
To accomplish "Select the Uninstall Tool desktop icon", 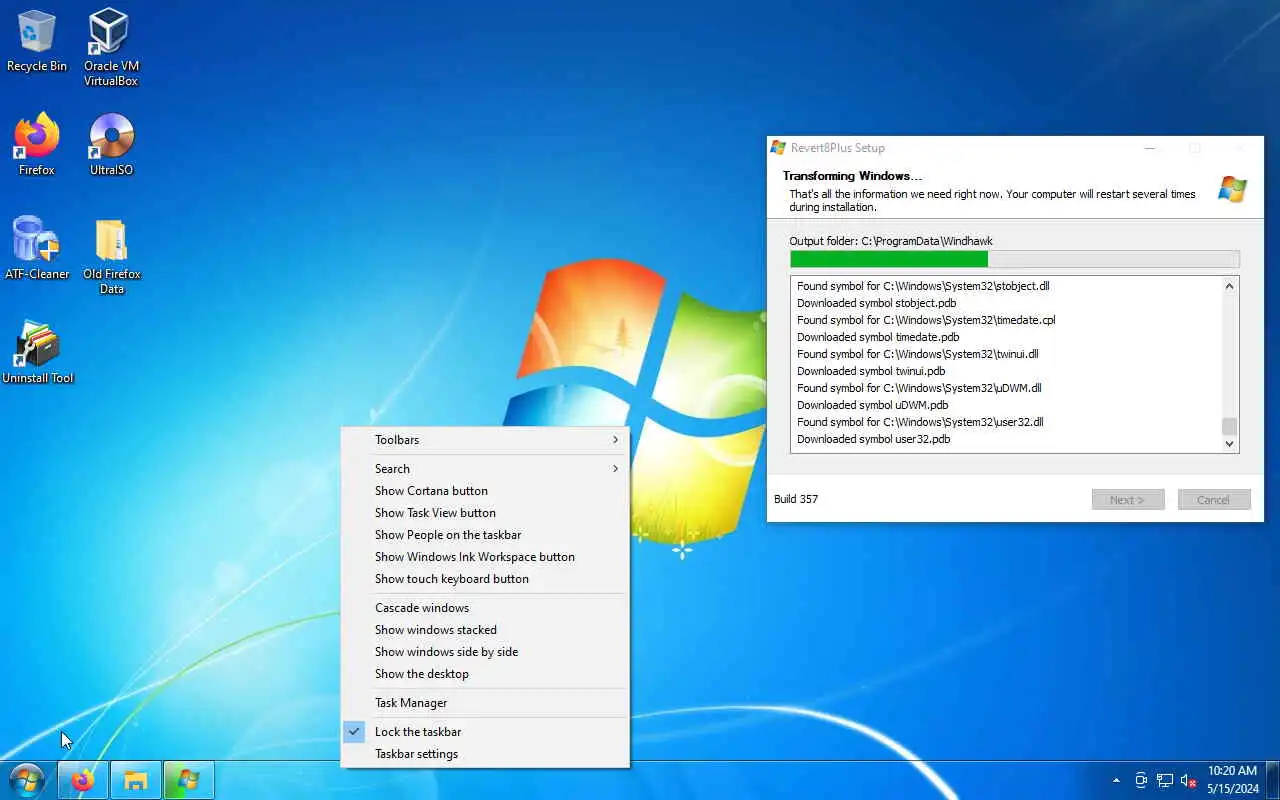I will click(37, 353).
